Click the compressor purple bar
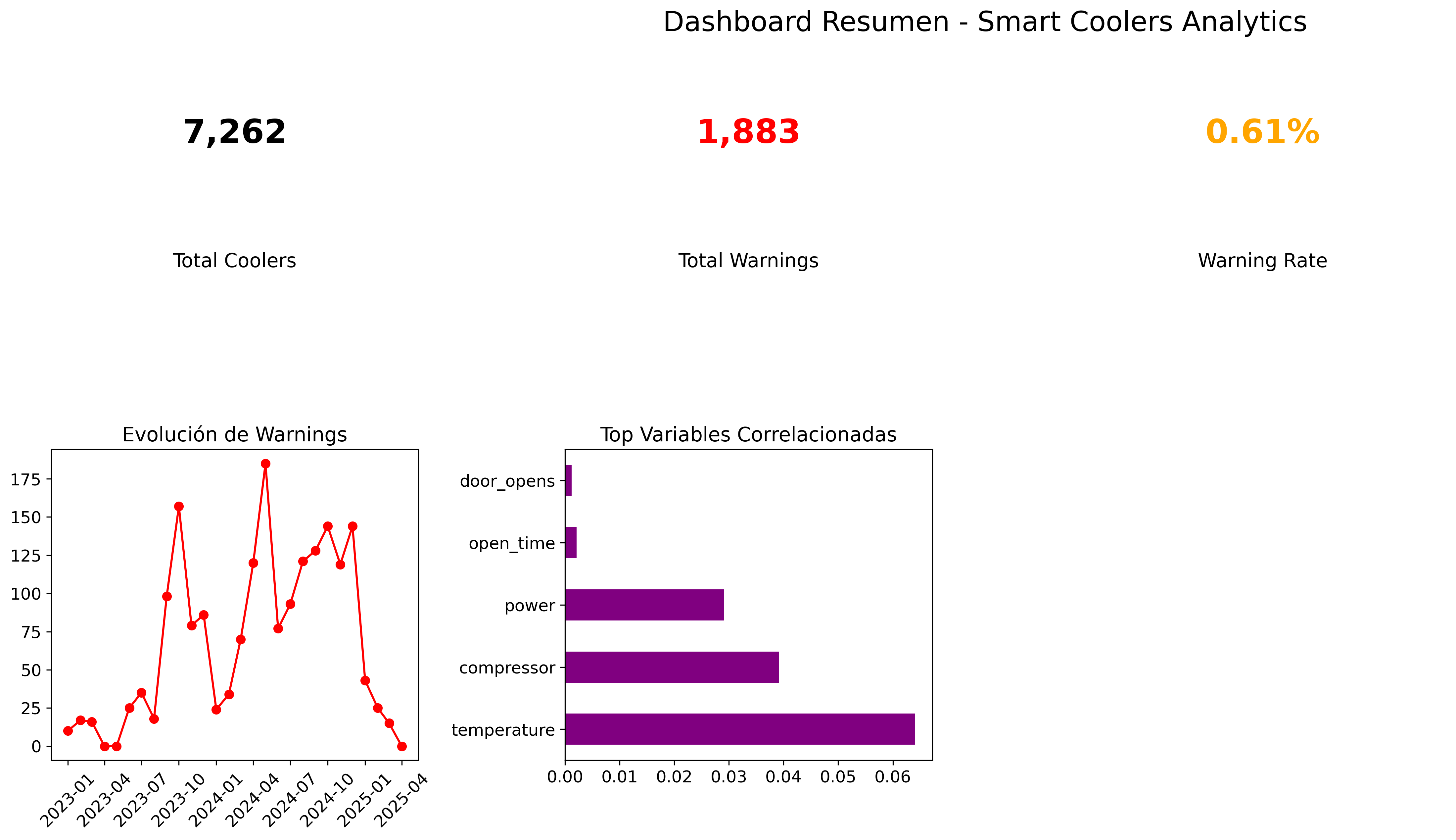This screenshot has height=840, width=1456. pyautogui.click(x=672, y=667)
